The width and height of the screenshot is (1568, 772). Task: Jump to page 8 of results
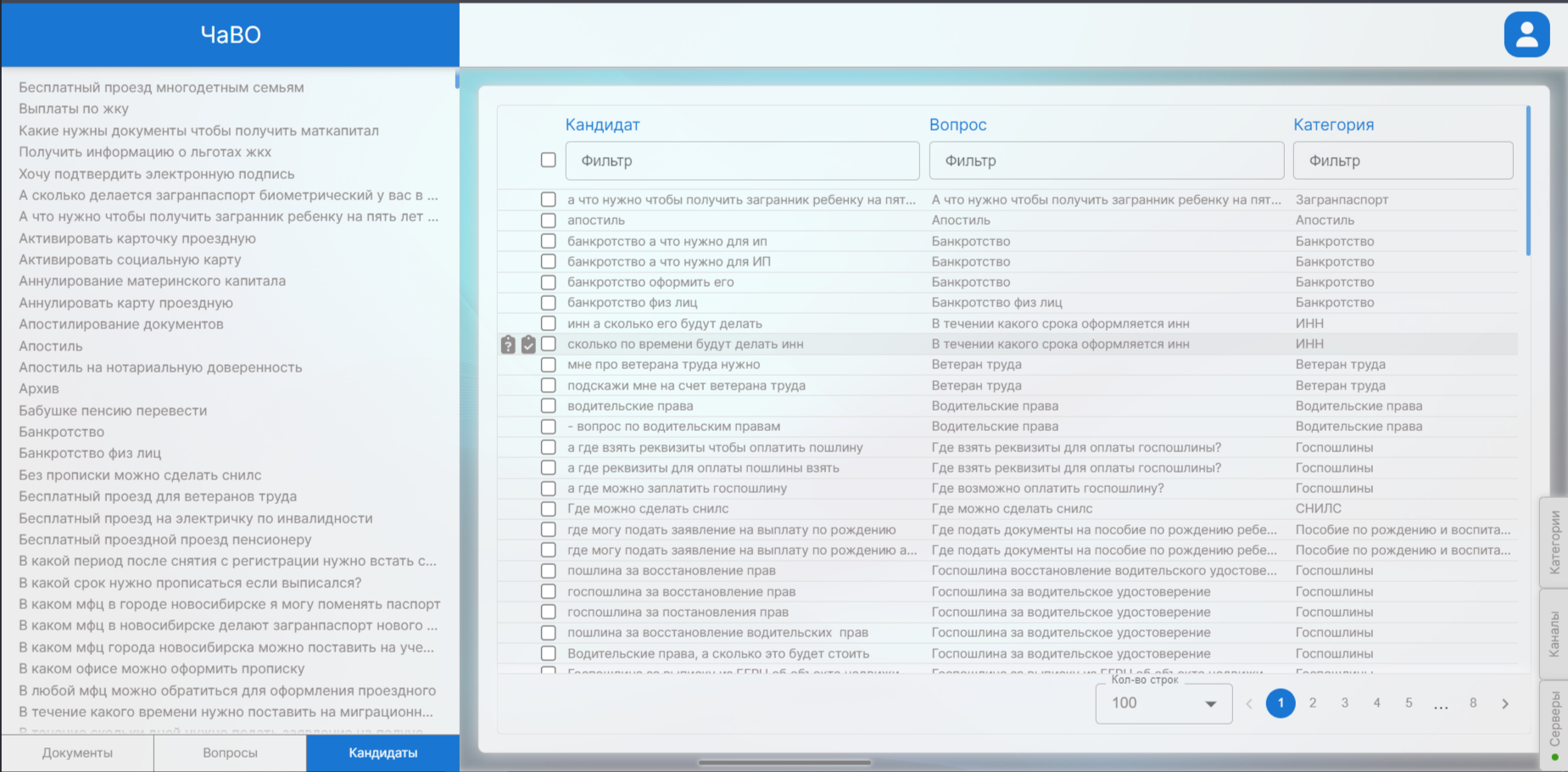click(x=1473, y=703)
